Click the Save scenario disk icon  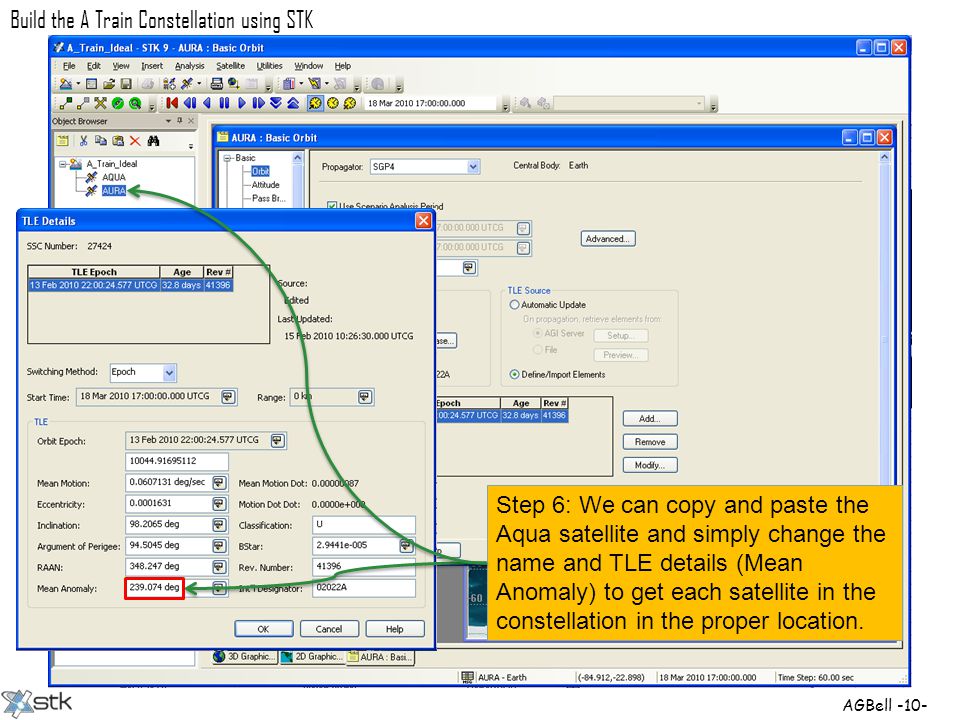(x=126, y=84)
